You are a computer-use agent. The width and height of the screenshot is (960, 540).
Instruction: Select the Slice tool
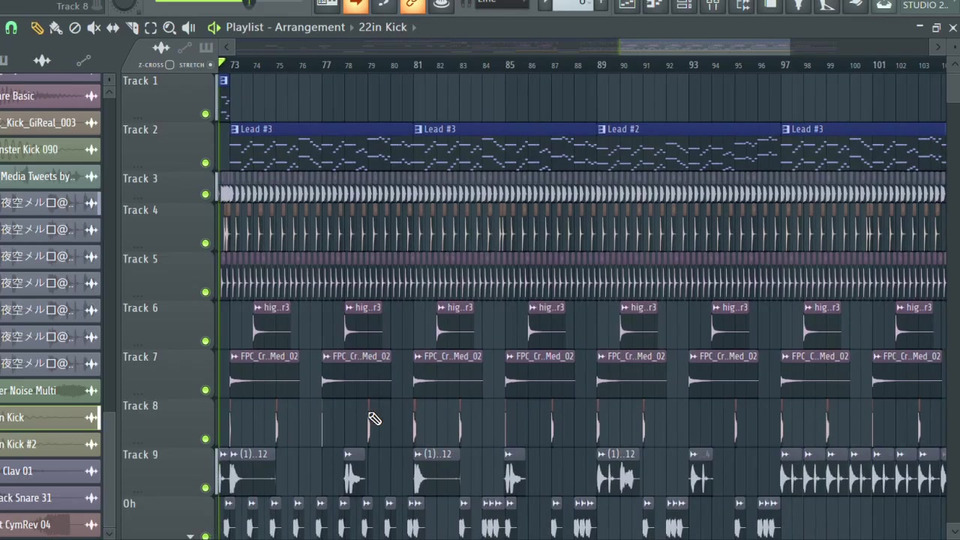pyautogui.click(x=132, y=28)
